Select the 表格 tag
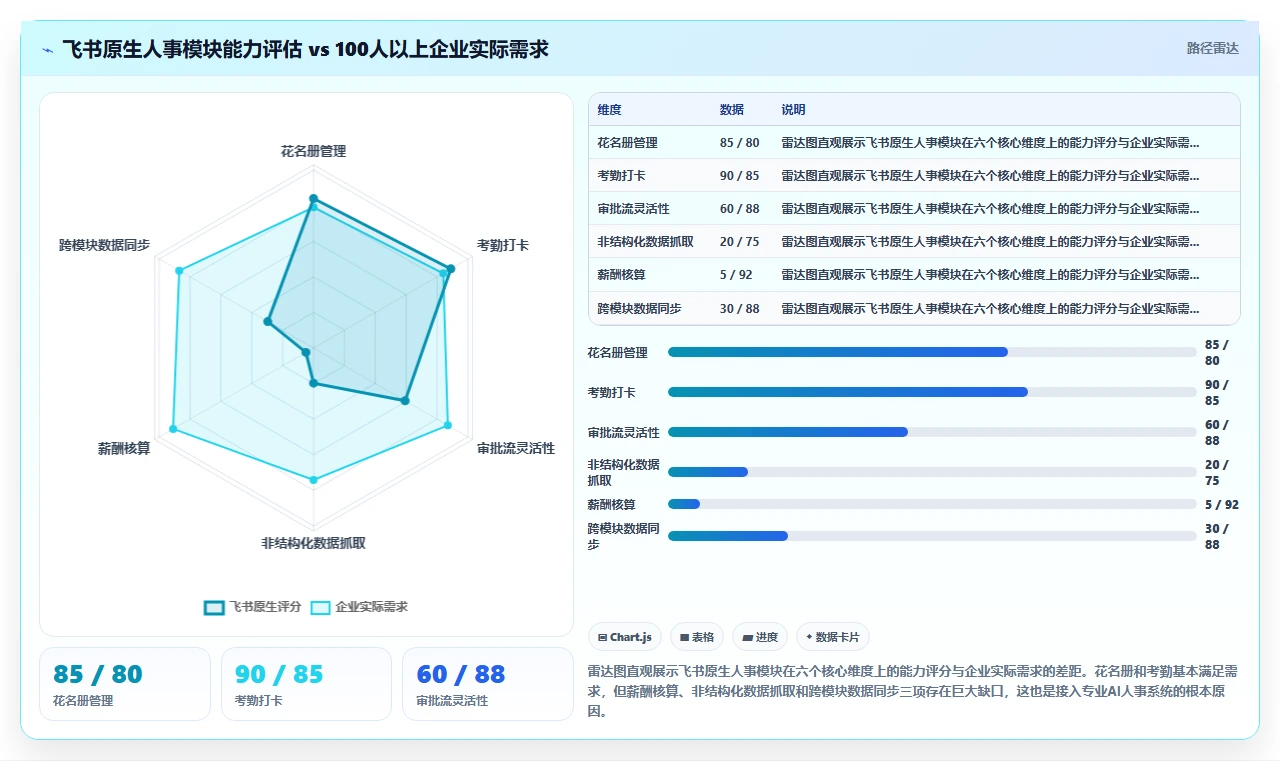This screenshot has height=761, width=1280. click(697, 637)
